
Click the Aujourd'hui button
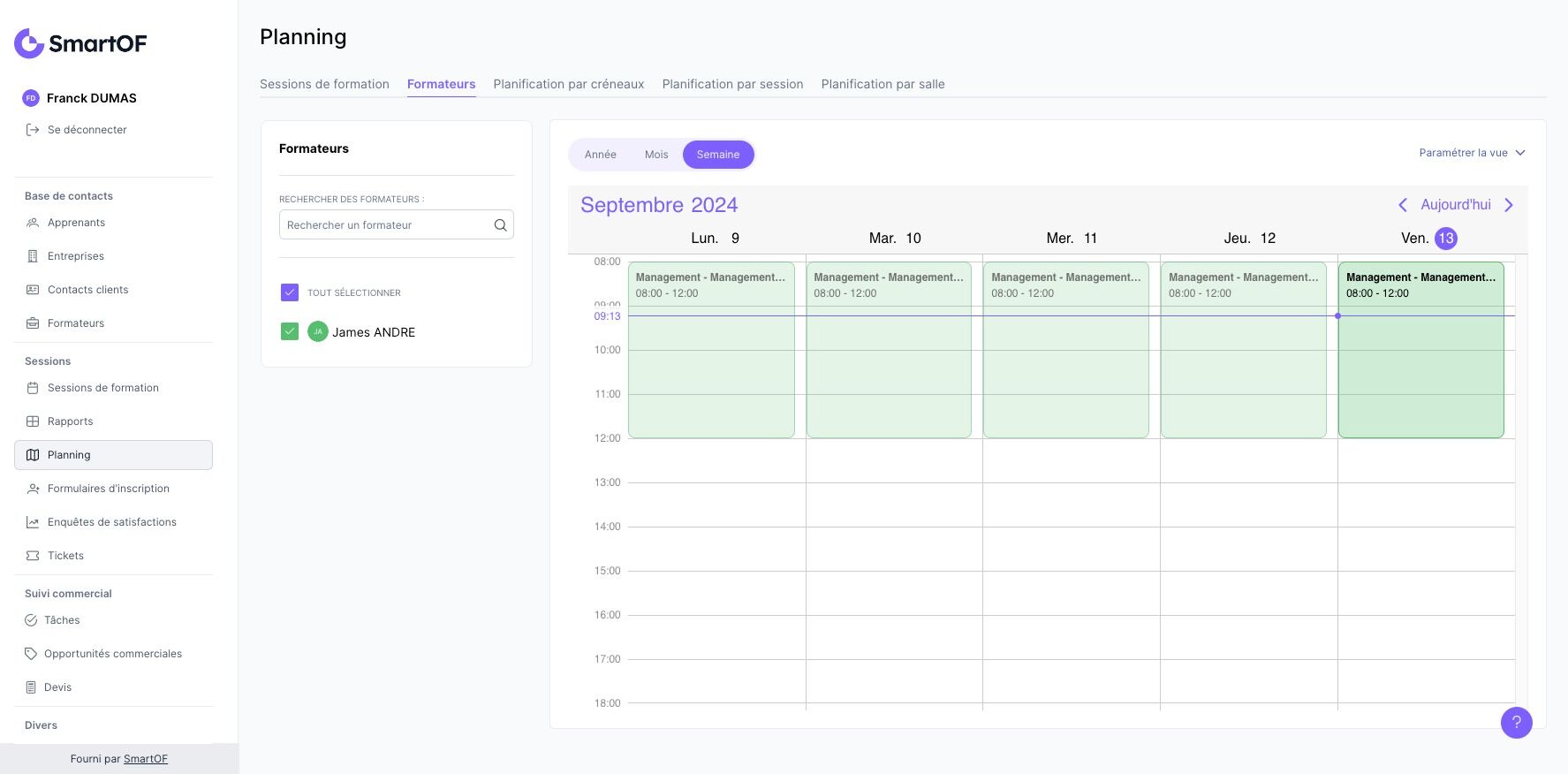[x=1455, y=205]
